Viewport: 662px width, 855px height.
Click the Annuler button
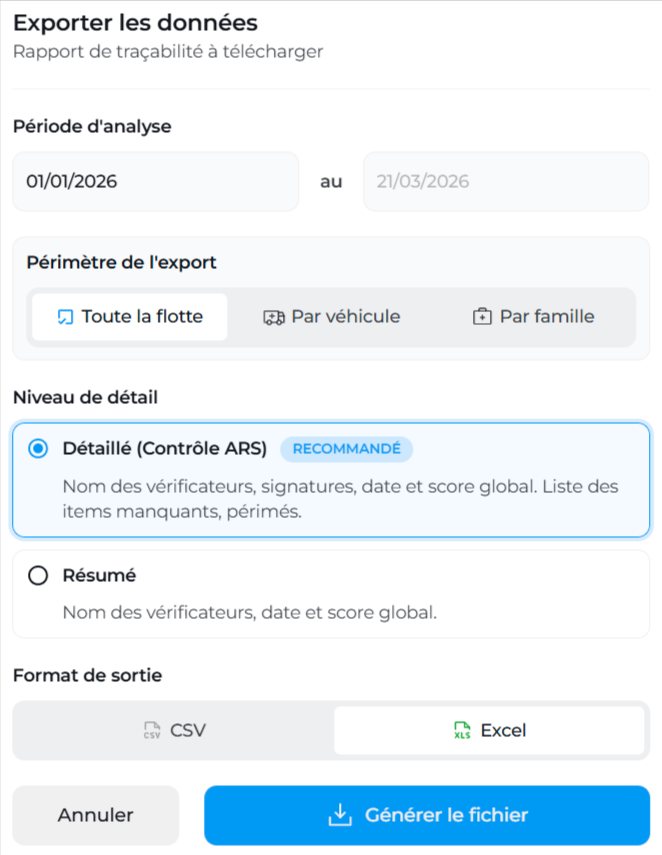tap(95, 815)
